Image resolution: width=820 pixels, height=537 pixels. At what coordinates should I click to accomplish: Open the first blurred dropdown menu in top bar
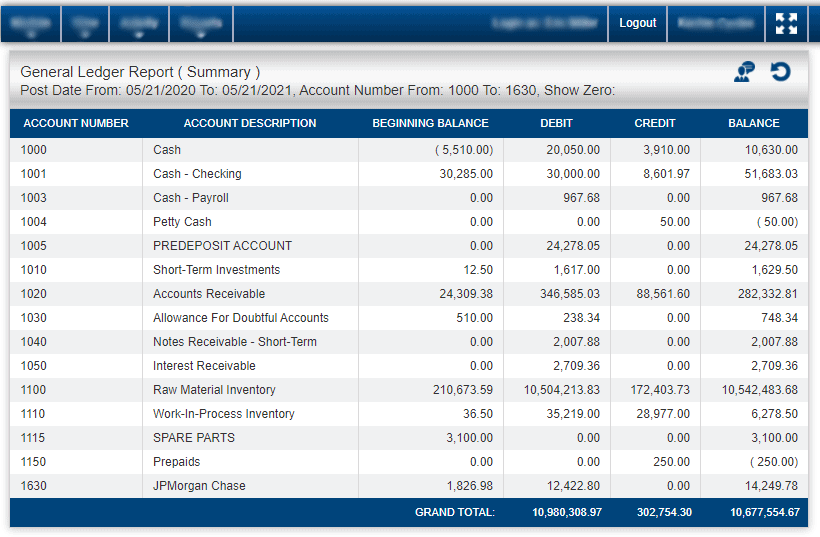point(31,24)
